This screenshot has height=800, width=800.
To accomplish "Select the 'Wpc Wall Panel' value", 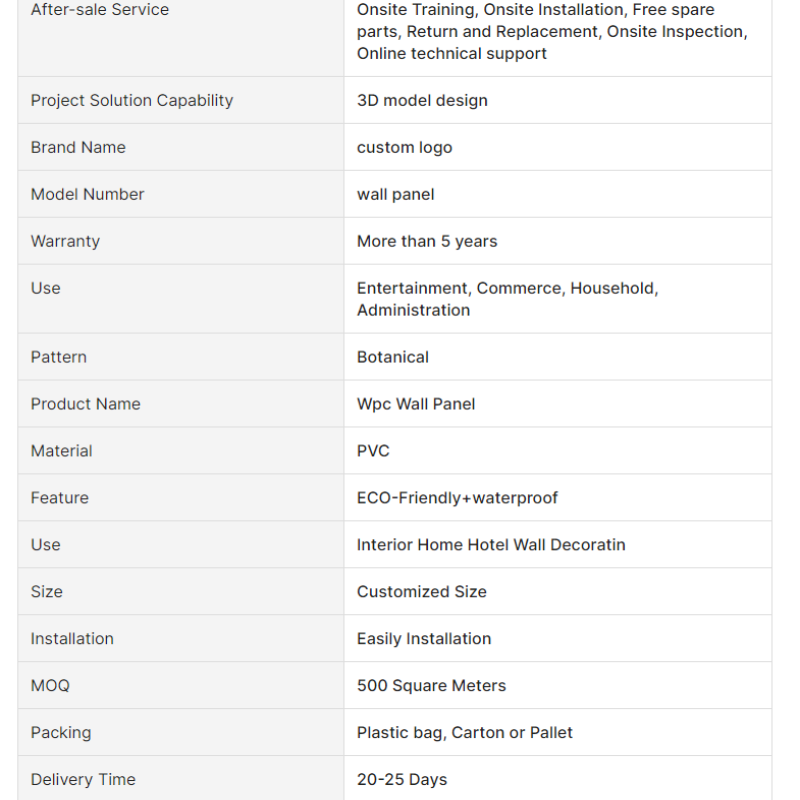I will tap(416, 404).
